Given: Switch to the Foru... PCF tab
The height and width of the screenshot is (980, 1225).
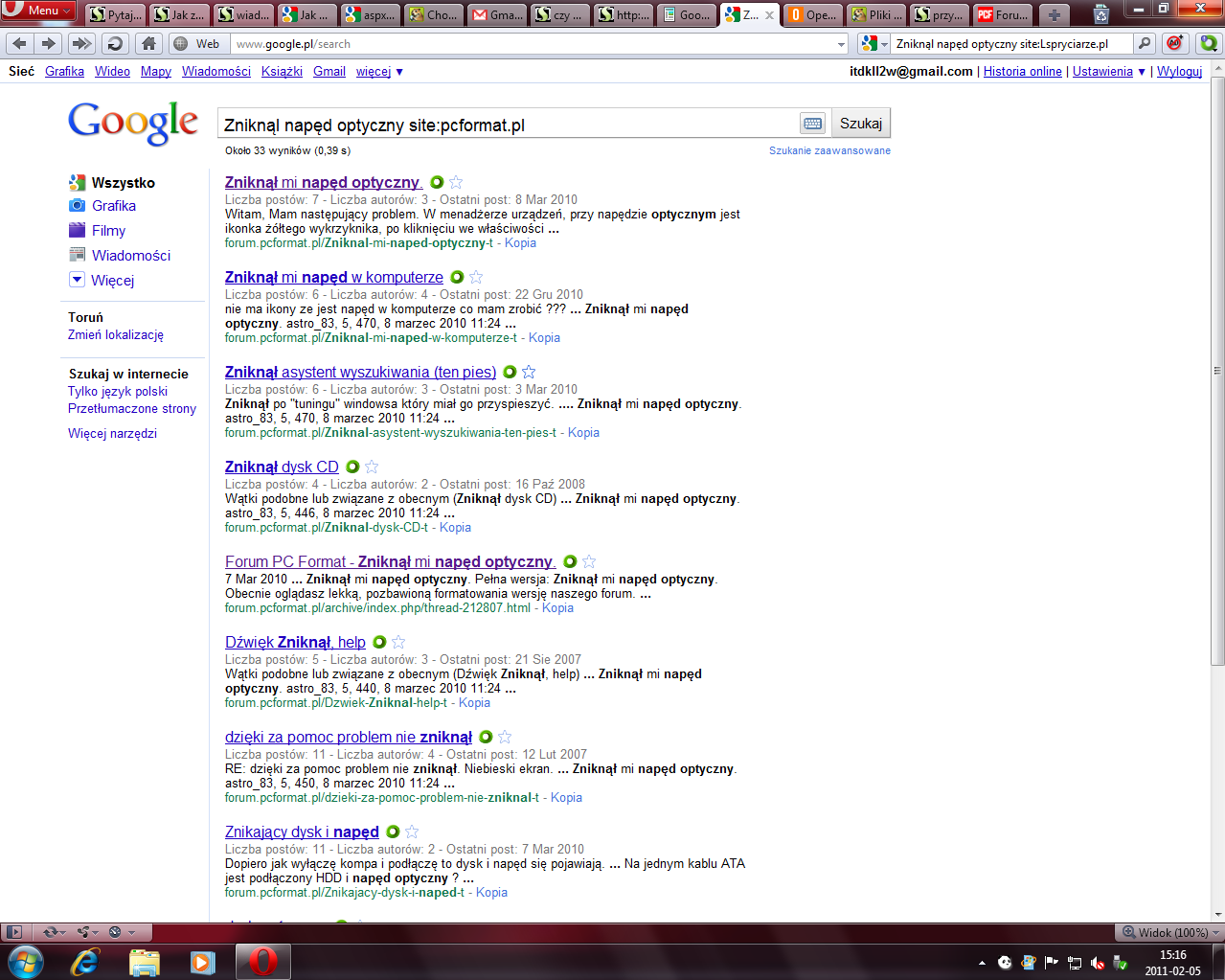Looking at the screenshot, I should pyautogui.click(x=1004, y=14).
